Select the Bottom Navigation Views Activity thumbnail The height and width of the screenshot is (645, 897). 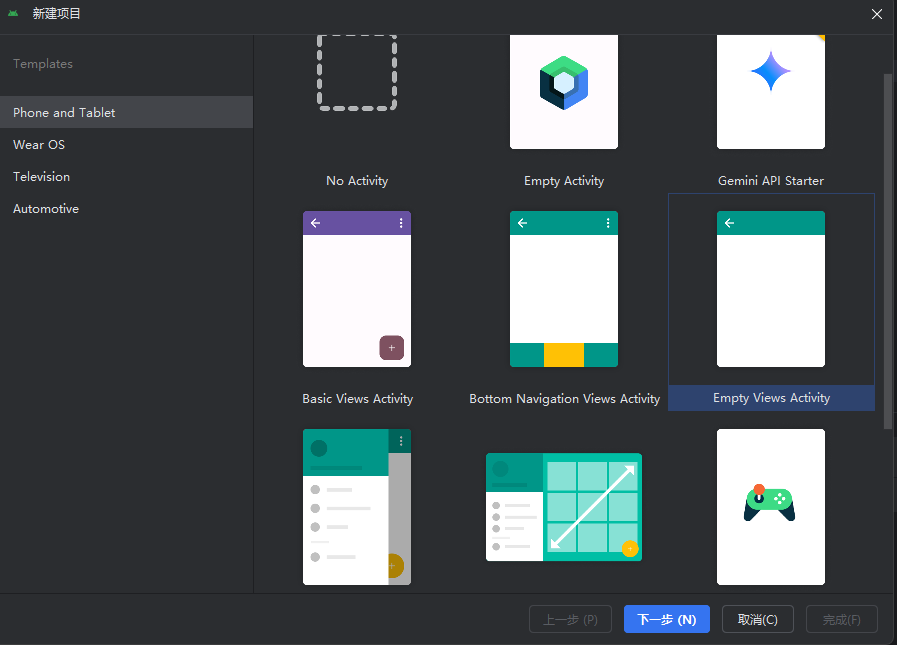click(563, 289)
